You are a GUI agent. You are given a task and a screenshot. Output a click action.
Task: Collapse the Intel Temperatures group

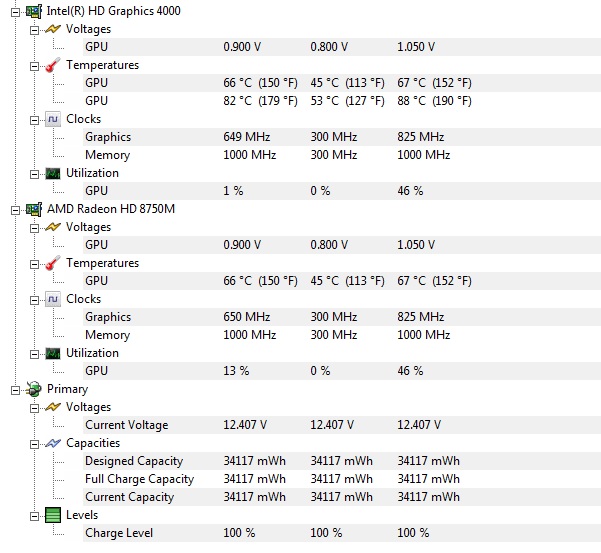click(34, 65)
